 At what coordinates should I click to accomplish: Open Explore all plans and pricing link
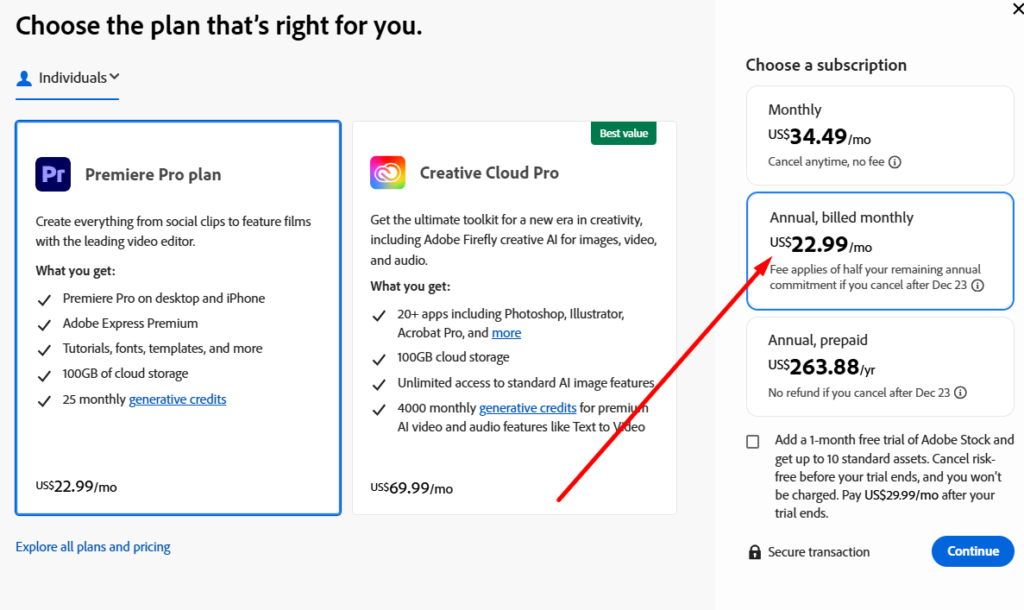[93, 547]
